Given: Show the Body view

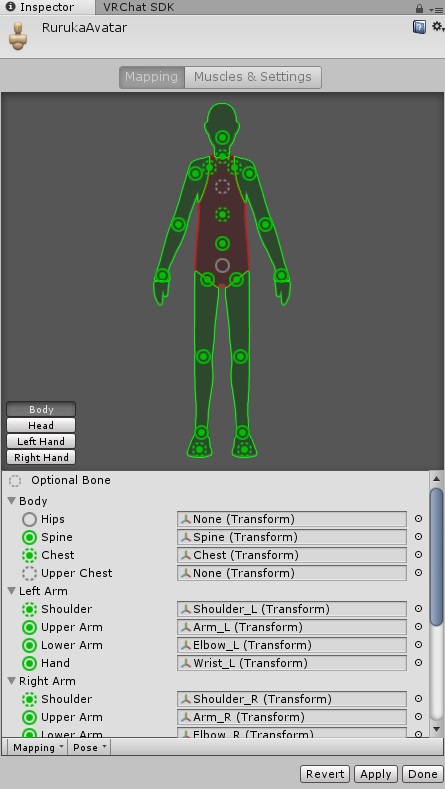Looking at the screenshot, I should 41,409.
